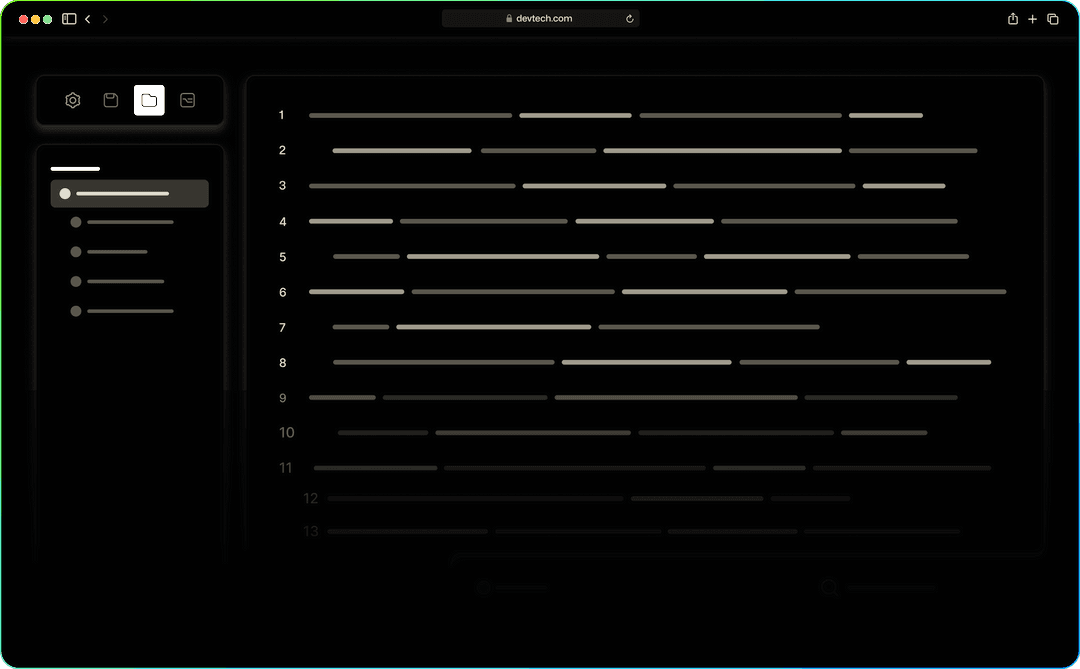Select the active folder icon in the toolbar
This screenshot has width=1080, height=669.
(149, 100)
